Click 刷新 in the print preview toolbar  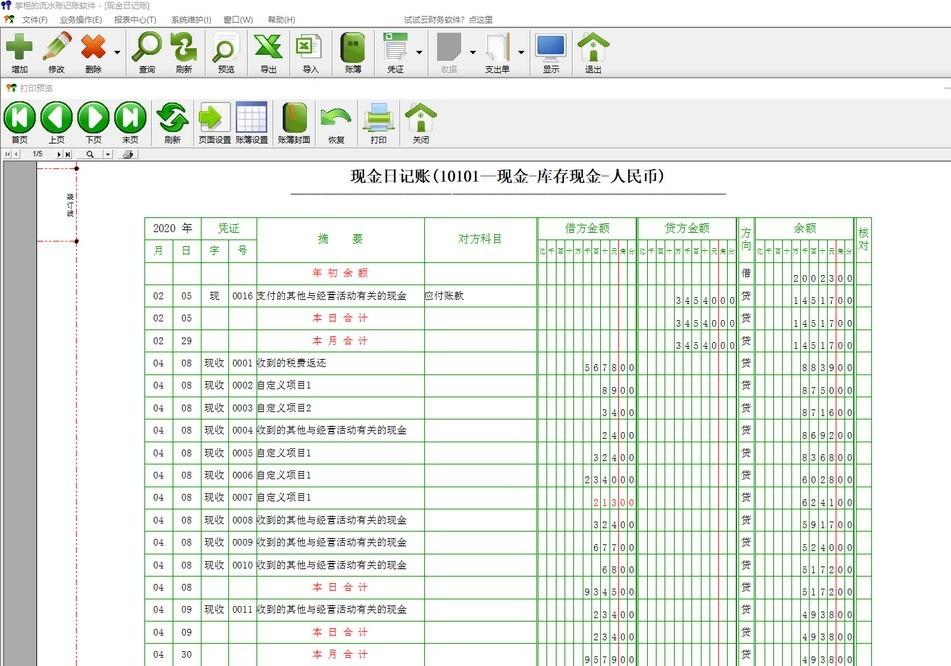pos(172,118)
